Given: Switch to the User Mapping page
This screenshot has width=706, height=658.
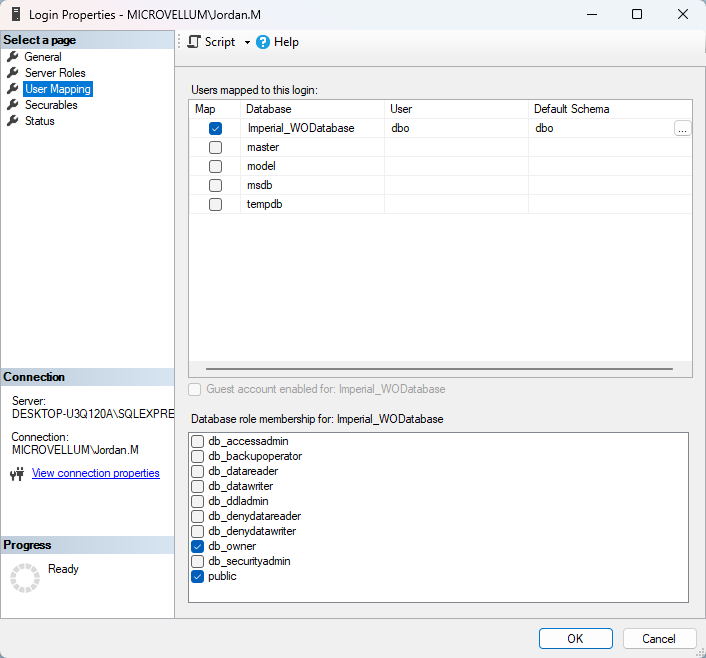Looking at the screenshot, I should [x=57, y=89].
